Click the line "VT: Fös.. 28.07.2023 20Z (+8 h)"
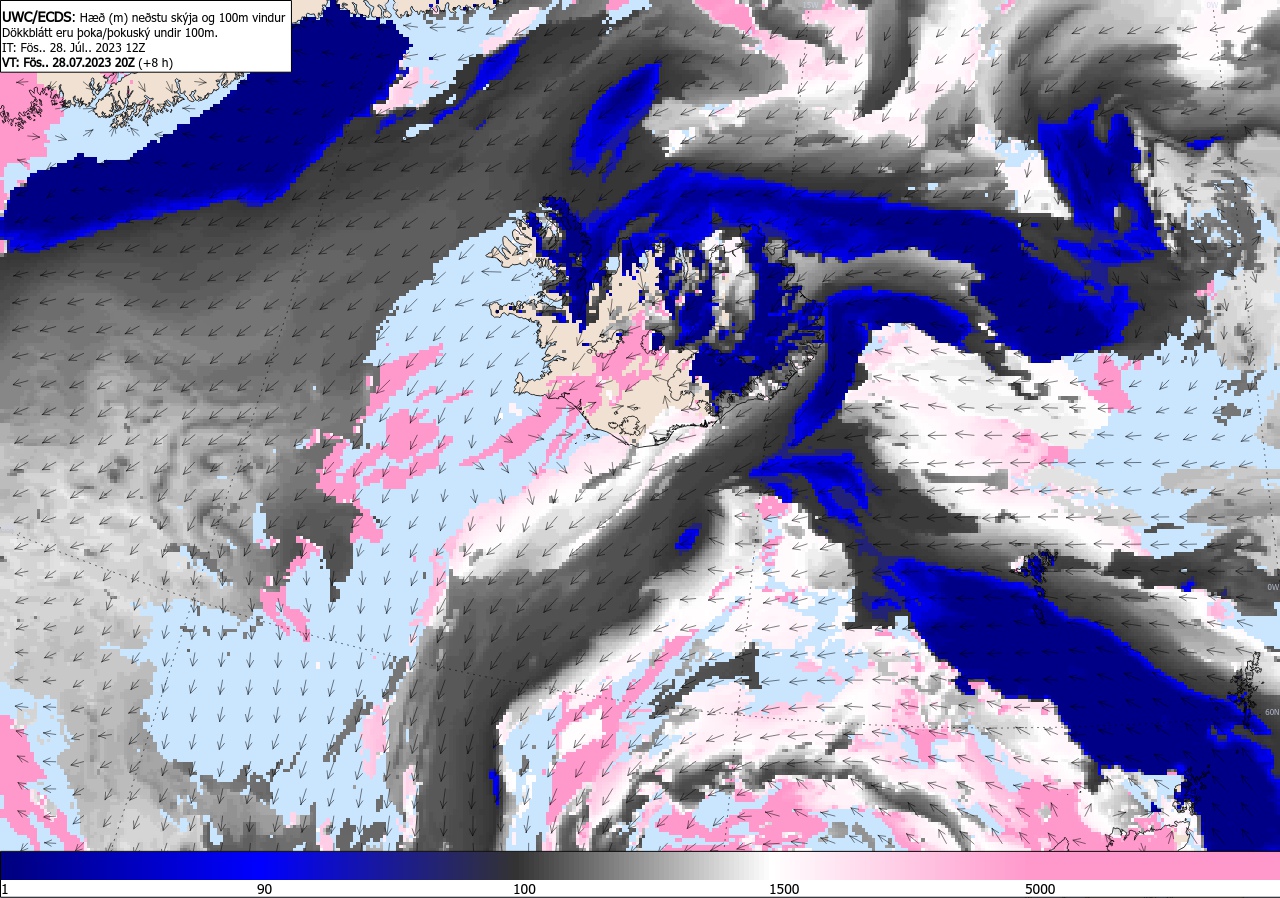 (88, 62)
